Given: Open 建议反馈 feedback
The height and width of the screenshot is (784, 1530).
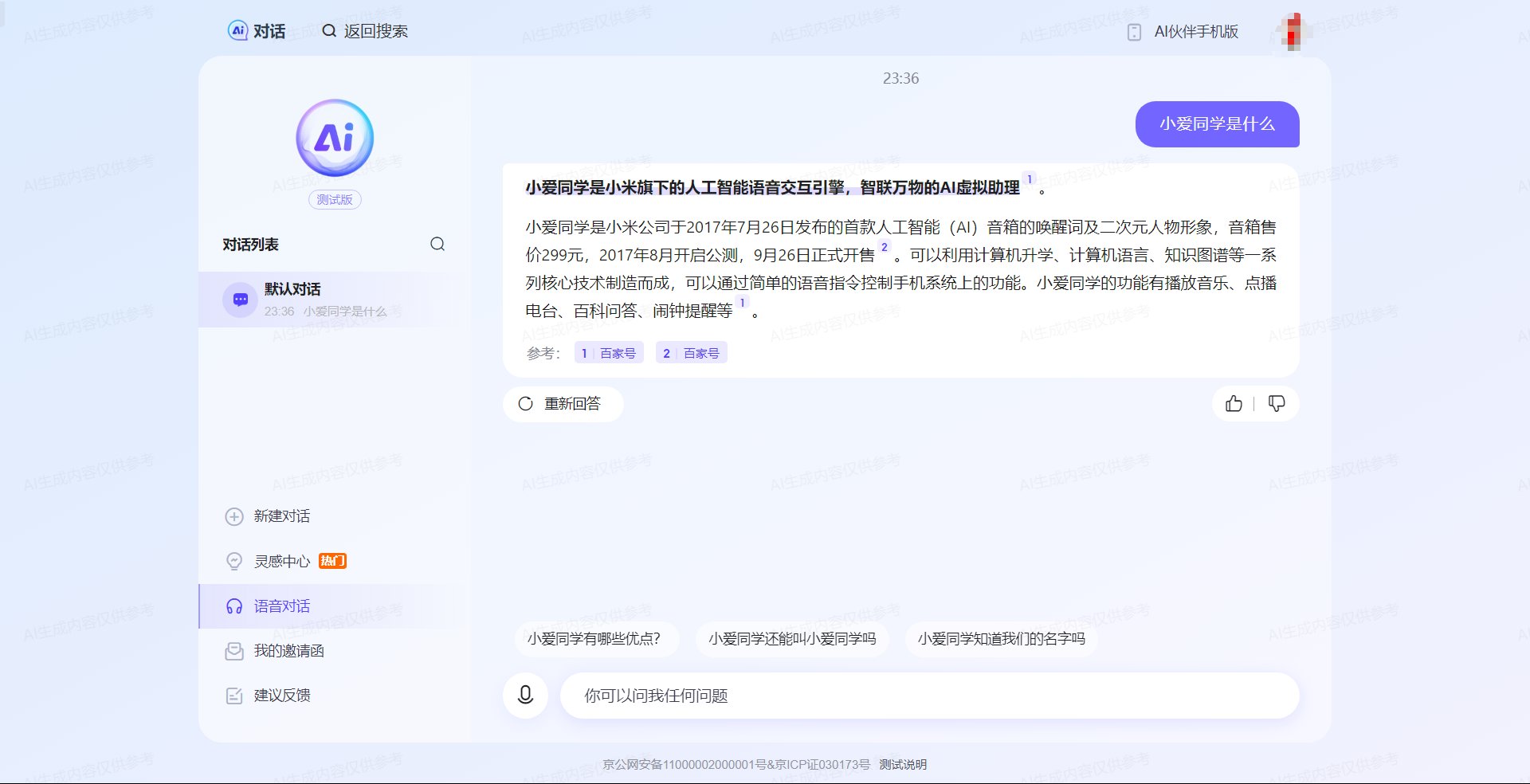Looking at the screenshot, I should 281,696.
